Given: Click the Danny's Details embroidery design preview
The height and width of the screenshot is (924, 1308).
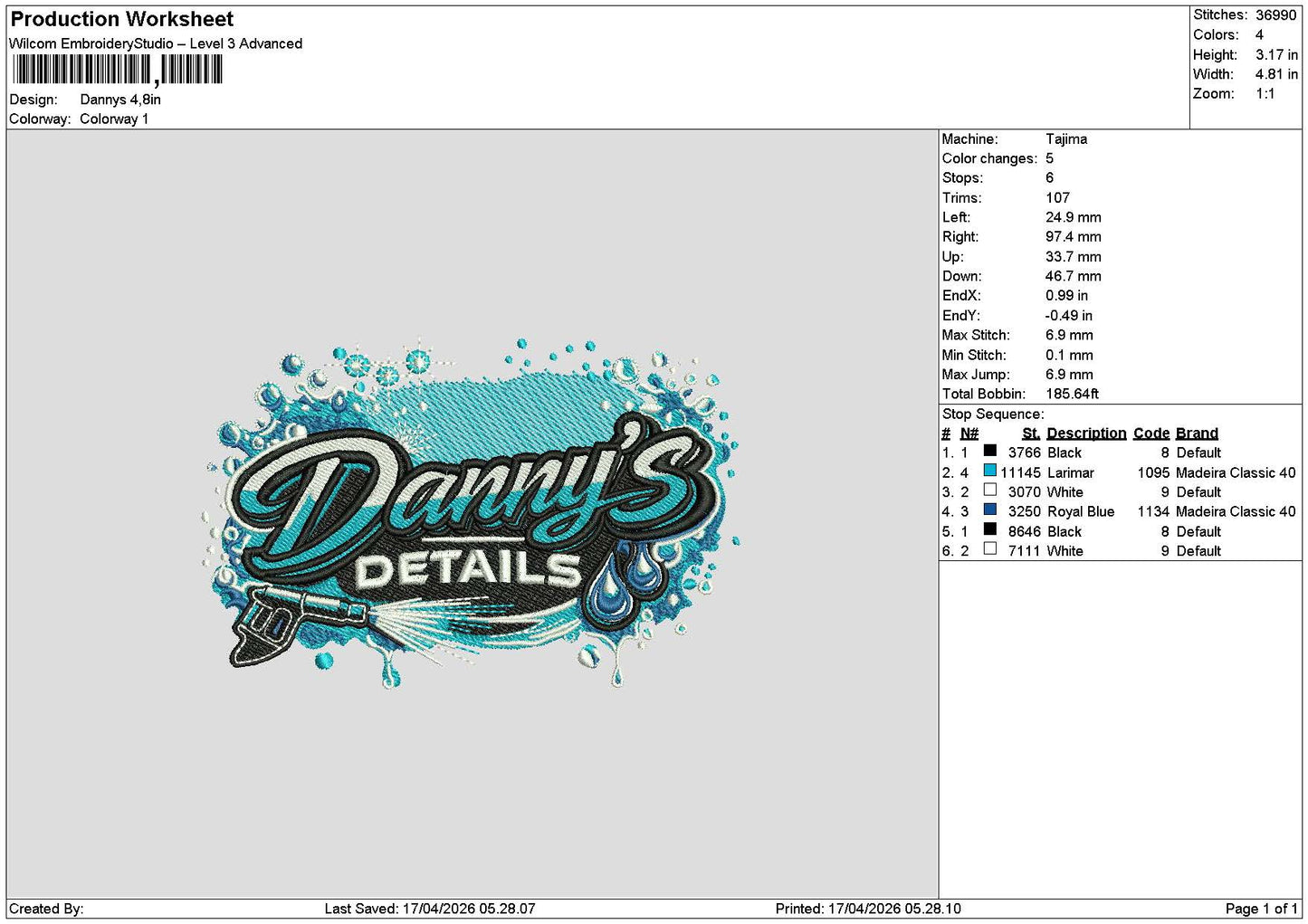Looking at the screenshot, I should click(472, 512).
